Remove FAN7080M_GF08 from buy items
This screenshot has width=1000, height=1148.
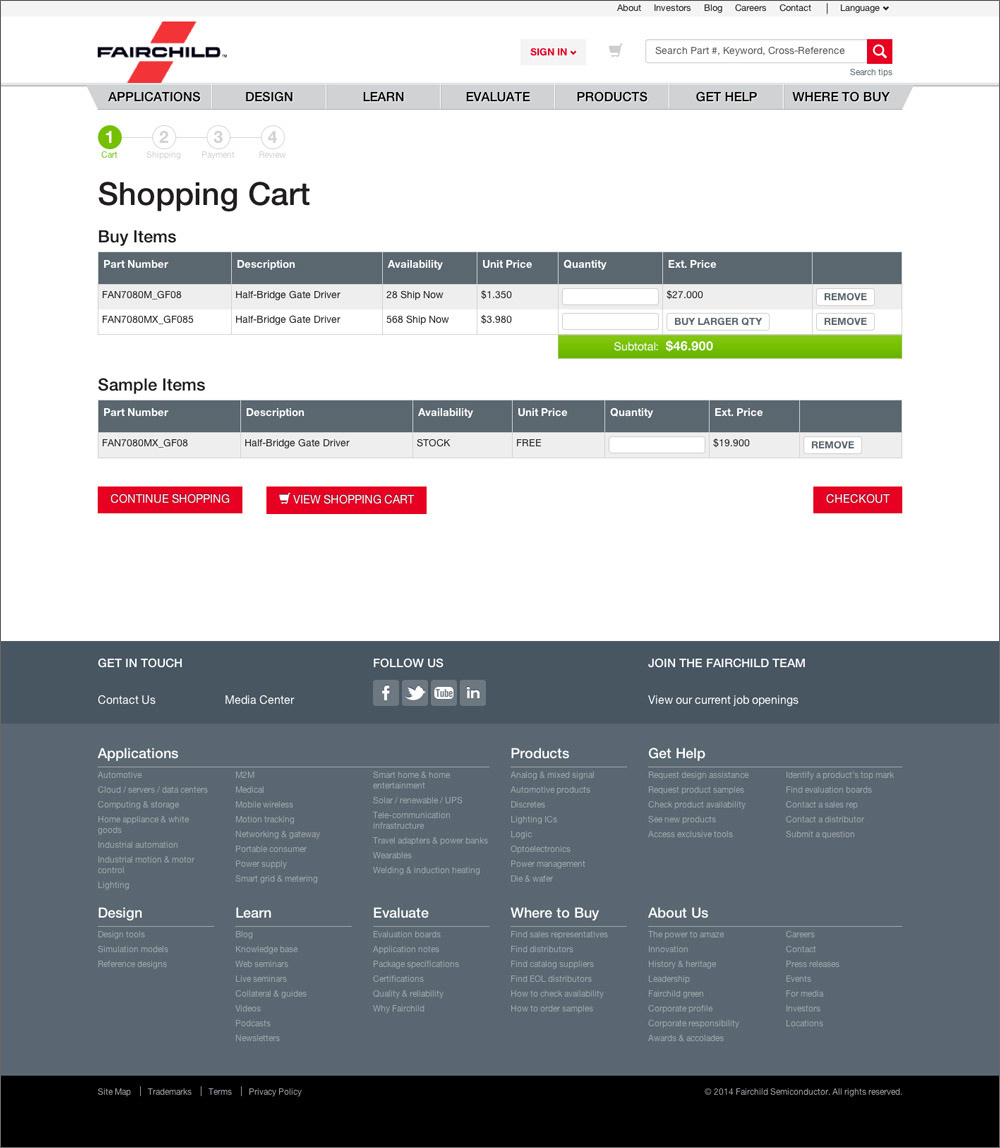845,297
